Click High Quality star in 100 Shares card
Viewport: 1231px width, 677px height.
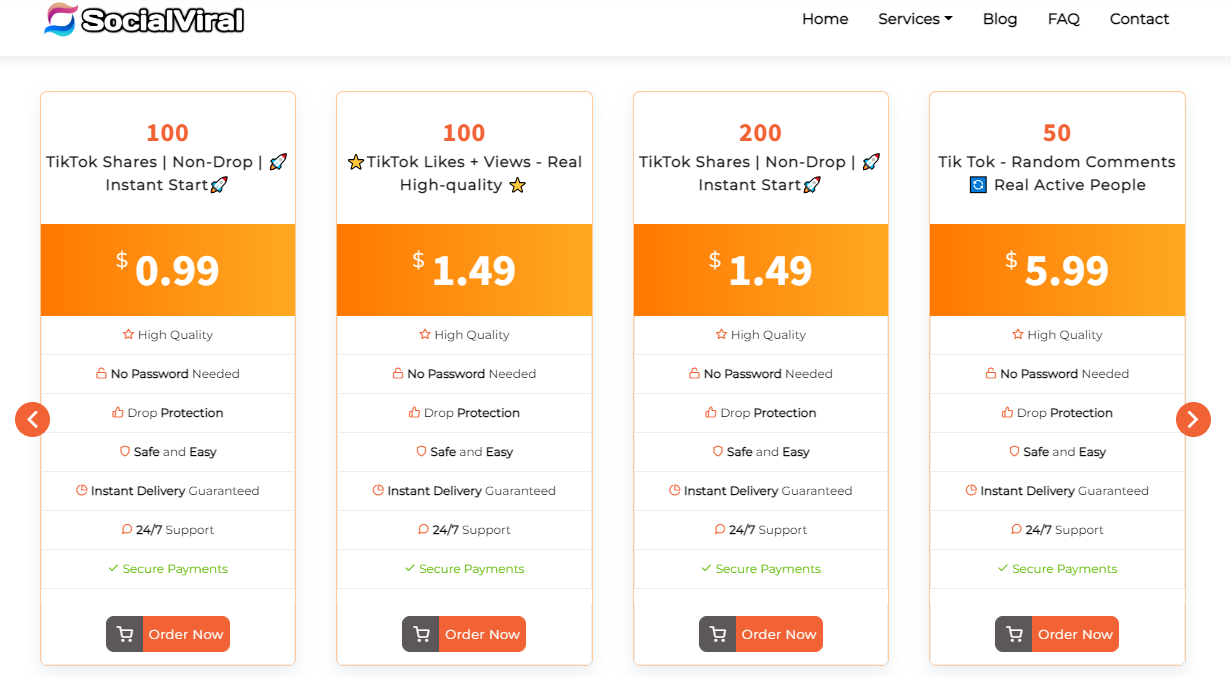point(128,335)
